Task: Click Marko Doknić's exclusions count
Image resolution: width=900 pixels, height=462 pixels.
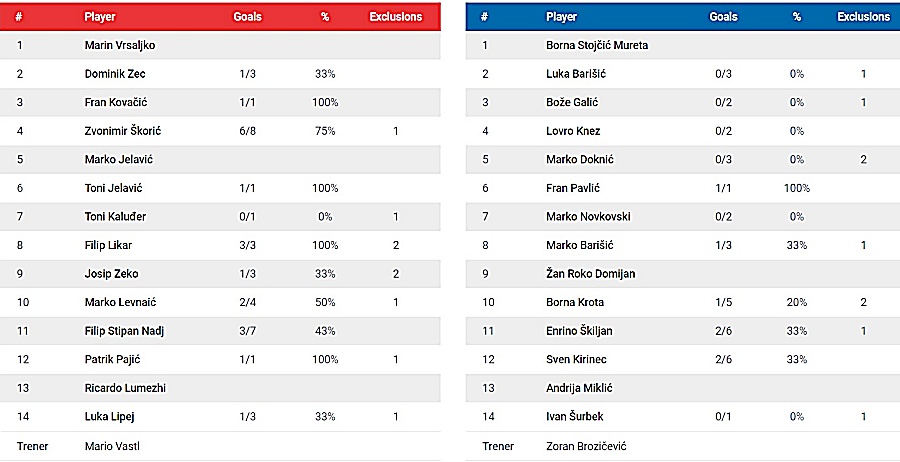Action: point(863,160)
